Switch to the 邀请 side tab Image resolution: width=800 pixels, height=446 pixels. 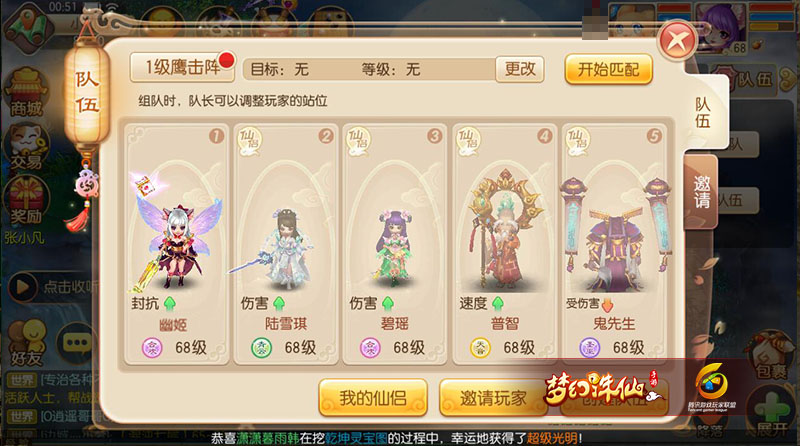coord(702,191)
